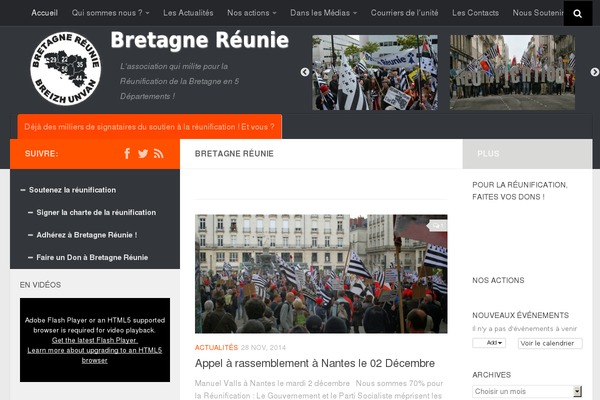This screenshot has width=600, height=400.
Task: Open the RSS feed icon
Action: (x=158, y=154)
